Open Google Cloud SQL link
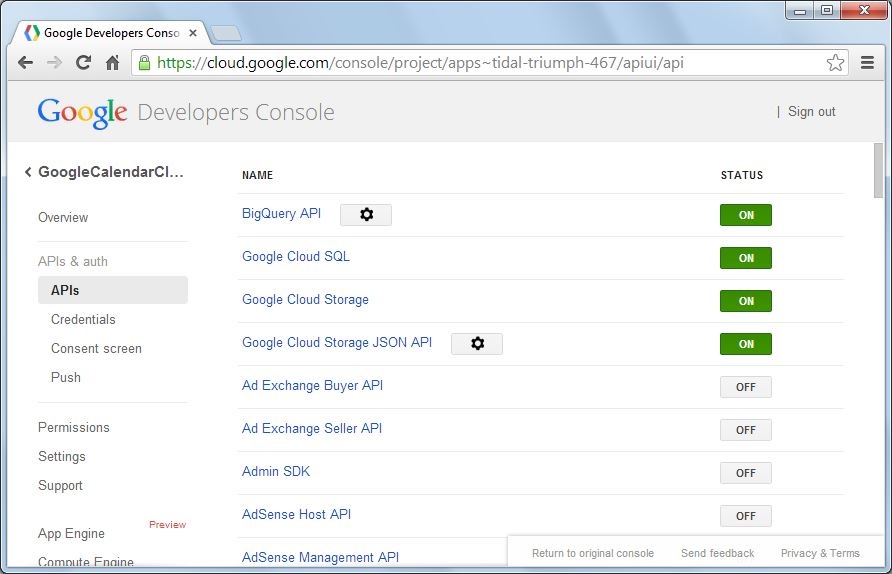This screenshot has height=574, width=892. click(x=296, y=257)
